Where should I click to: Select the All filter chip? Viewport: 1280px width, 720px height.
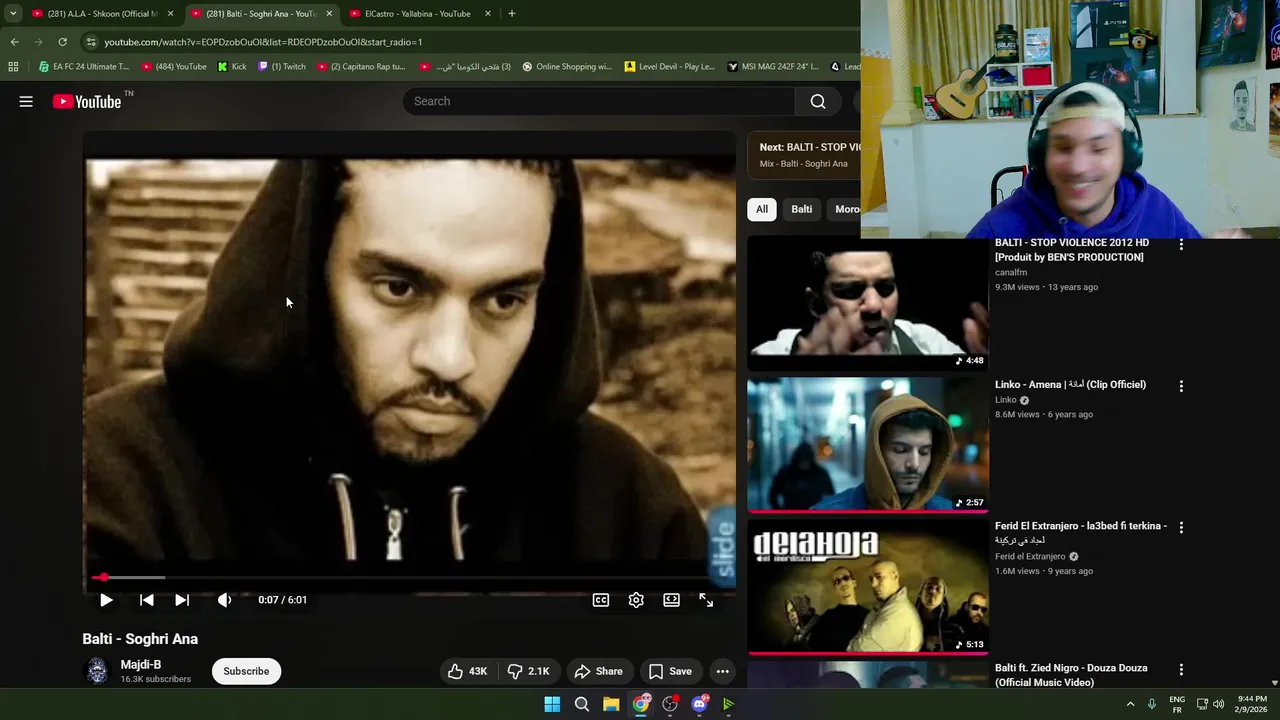pyautogui.click(x=762, y=209)
